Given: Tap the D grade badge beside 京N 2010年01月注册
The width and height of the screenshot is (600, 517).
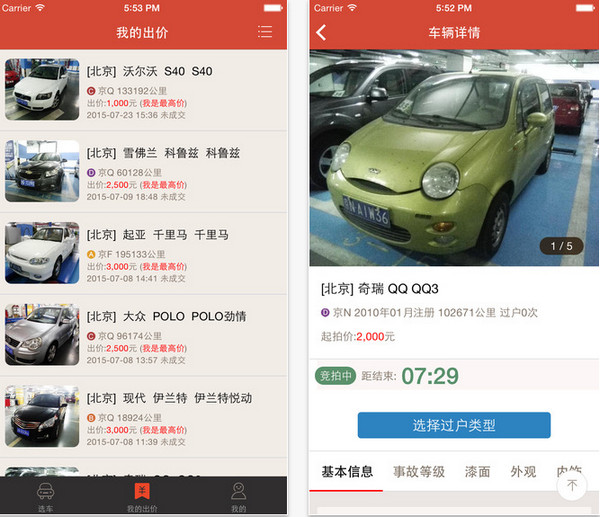Looking at the screenshot, I should pos(325,313).
